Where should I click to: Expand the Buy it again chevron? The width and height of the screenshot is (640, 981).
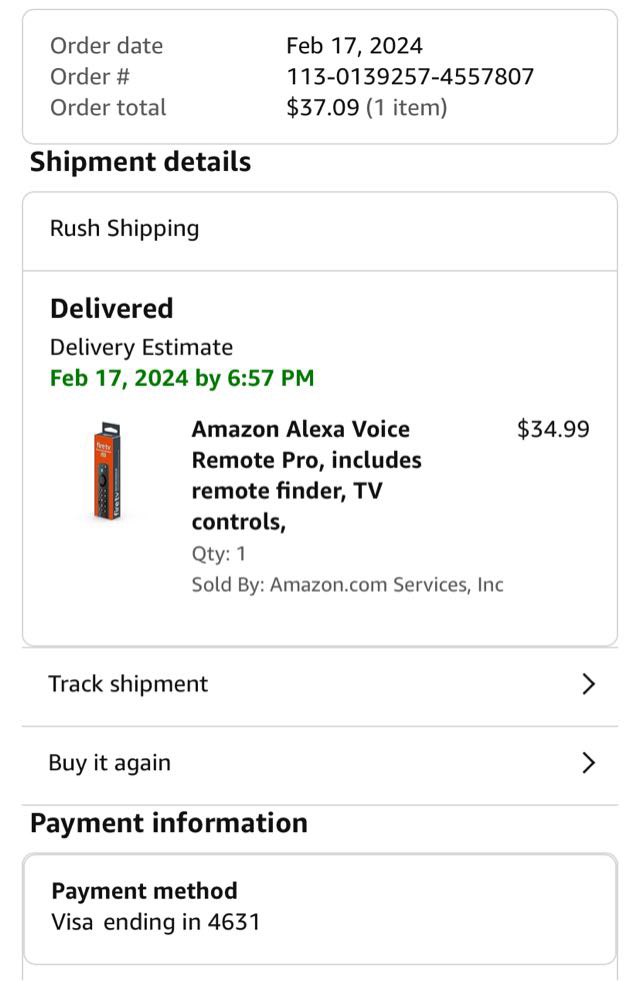588,763
